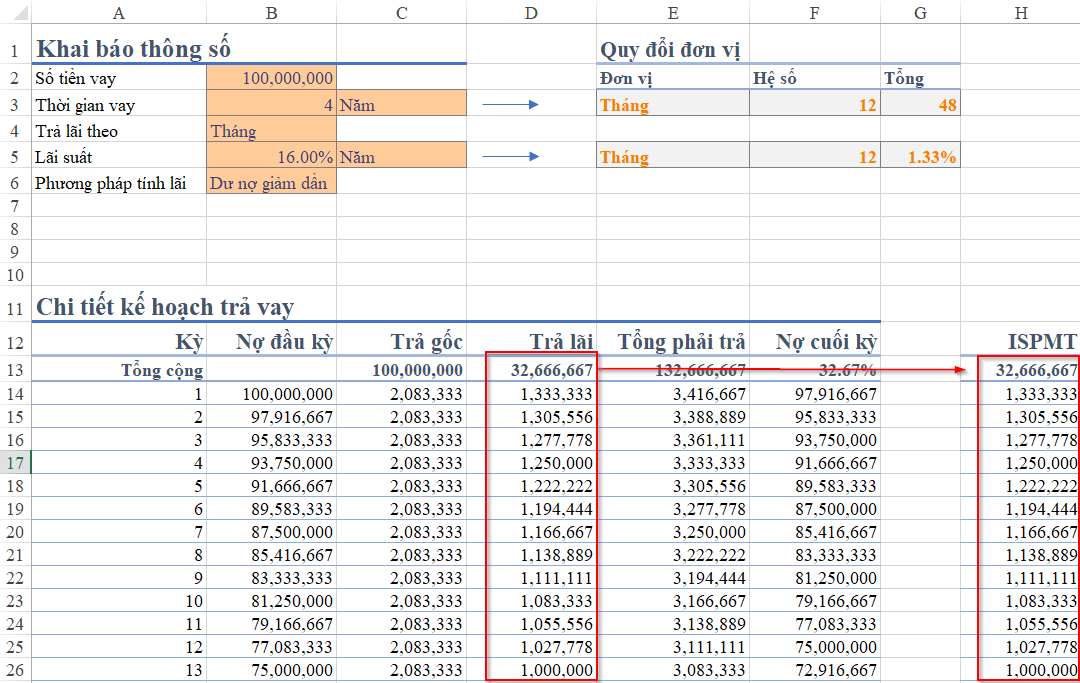The height and width of the screenshot is (683, 1080).
Task: Click closing debt cell 72,916,667
Action: point(815,670)
